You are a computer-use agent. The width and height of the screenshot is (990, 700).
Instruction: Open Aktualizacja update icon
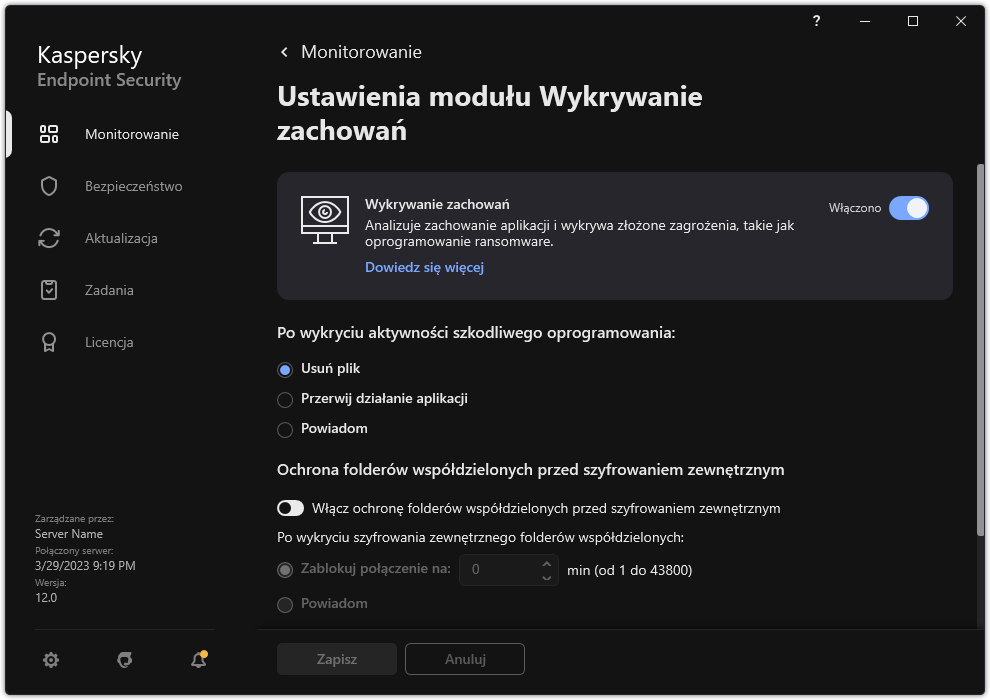click(48, 237)
